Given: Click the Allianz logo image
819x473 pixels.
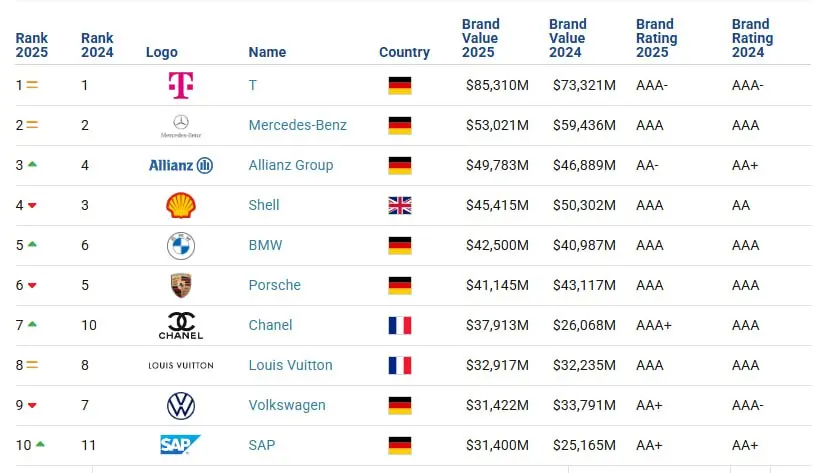Looking at the screenshot, I should [180, 165].
